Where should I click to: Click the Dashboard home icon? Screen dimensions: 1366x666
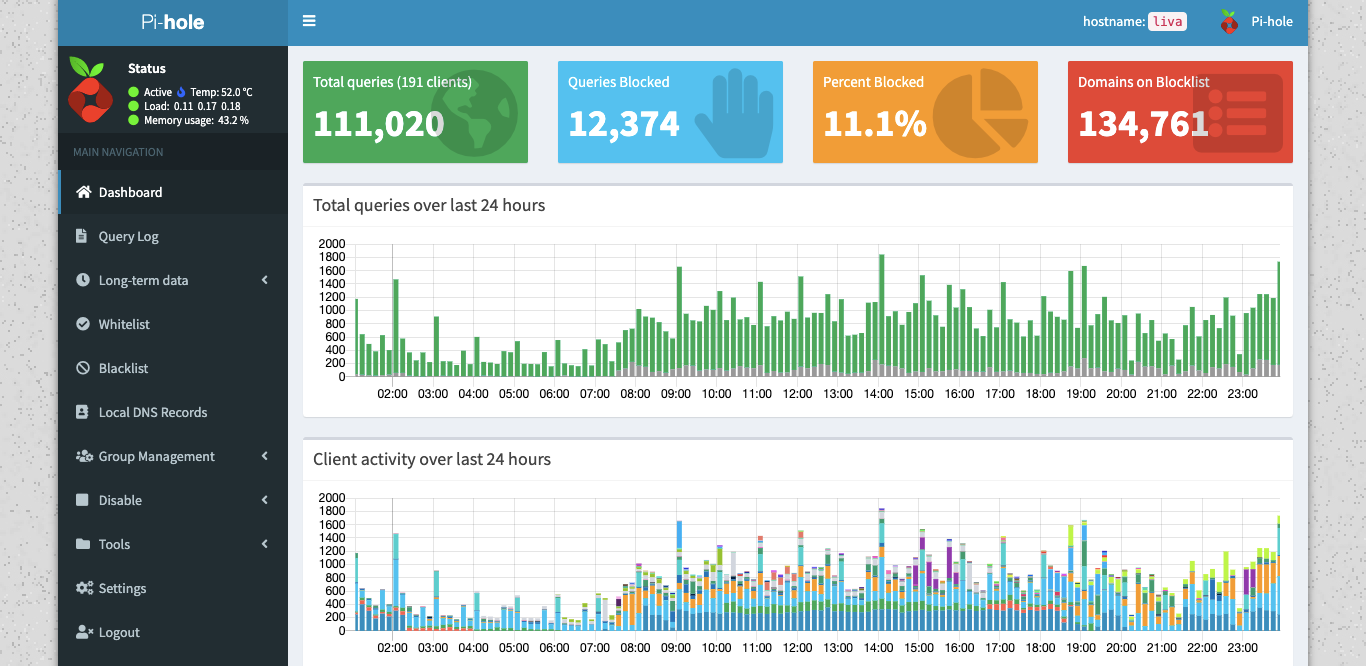(84, 192)
